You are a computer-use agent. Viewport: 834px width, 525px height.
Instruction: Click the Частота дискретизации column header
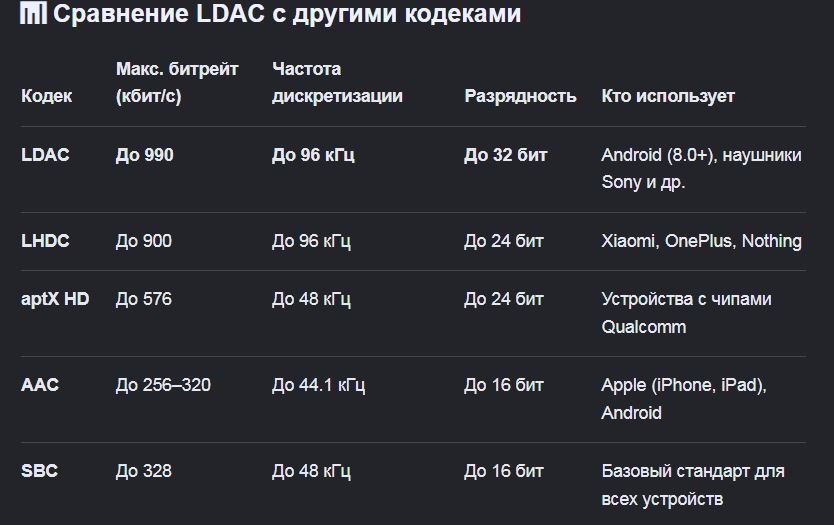pyautogui.click(x=337, y=82)
